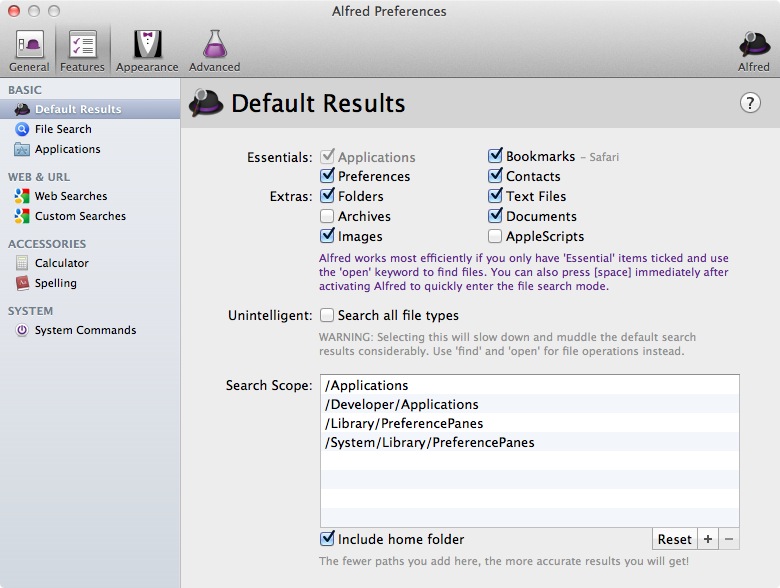Screen dimensions: 780x588
Task: Open the Calculator settings row
Action: click(x=90, y=263)
